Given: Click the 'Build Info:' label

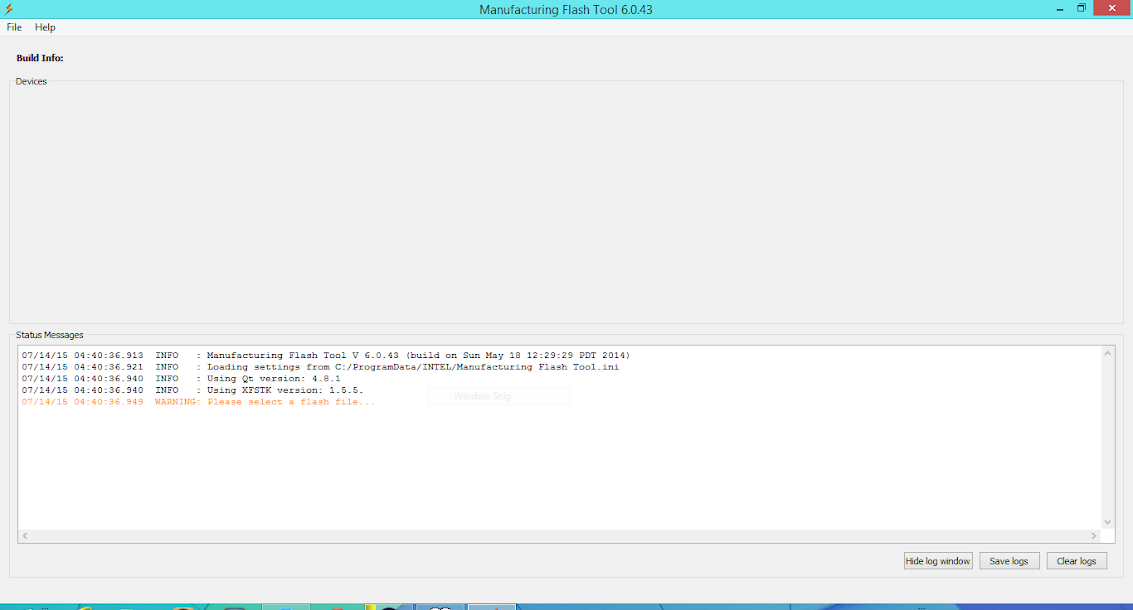Looking at the screenshot, I should click(40, 58).
